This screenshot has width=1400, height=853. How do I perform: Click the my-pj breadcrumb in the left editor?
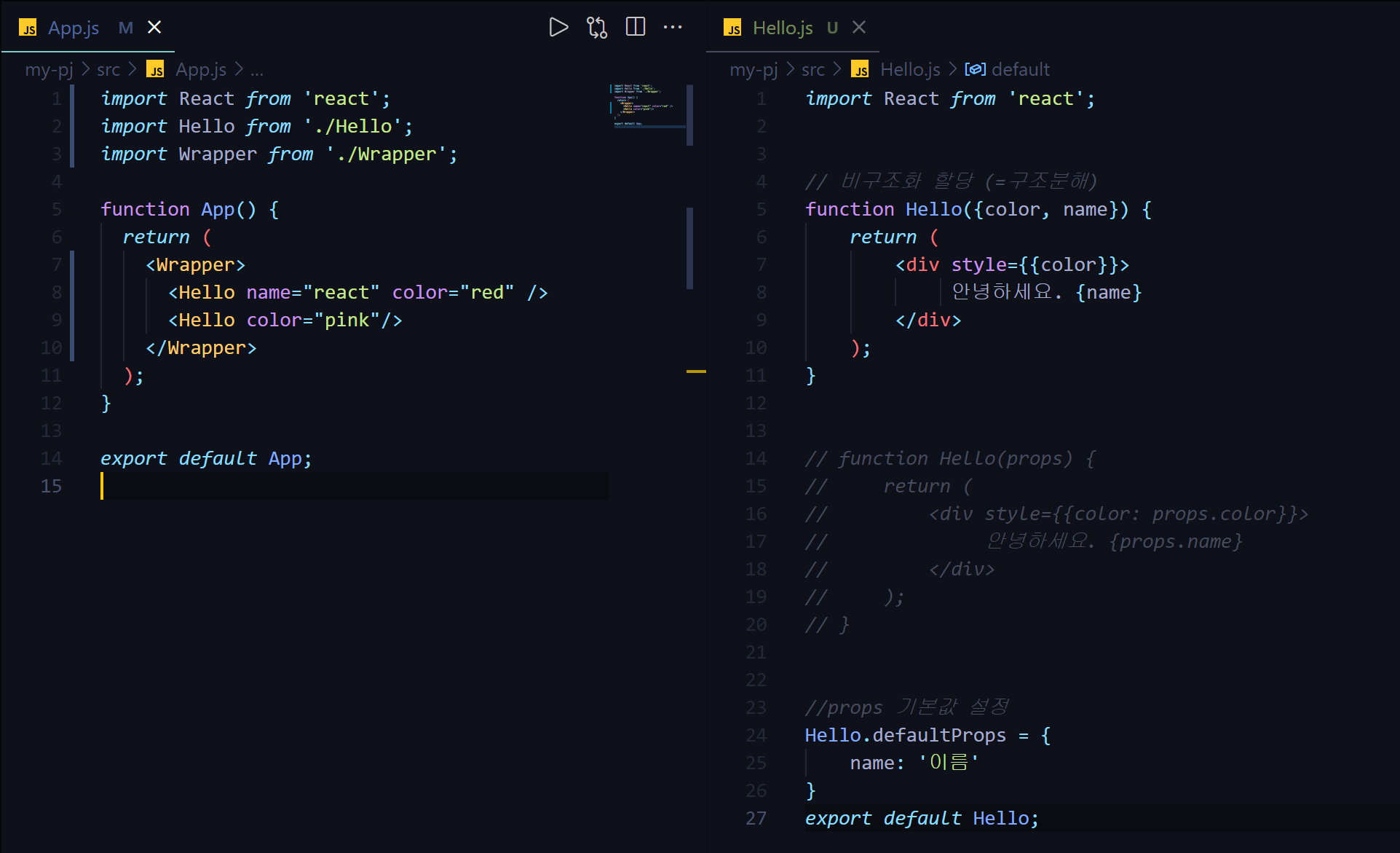click(49, 69)
